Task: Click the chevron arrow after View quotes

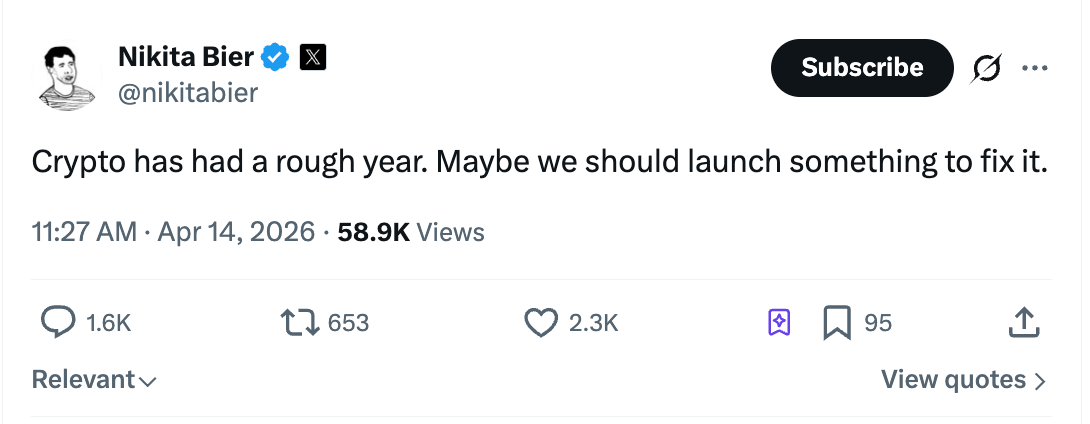Action: 1040,381
